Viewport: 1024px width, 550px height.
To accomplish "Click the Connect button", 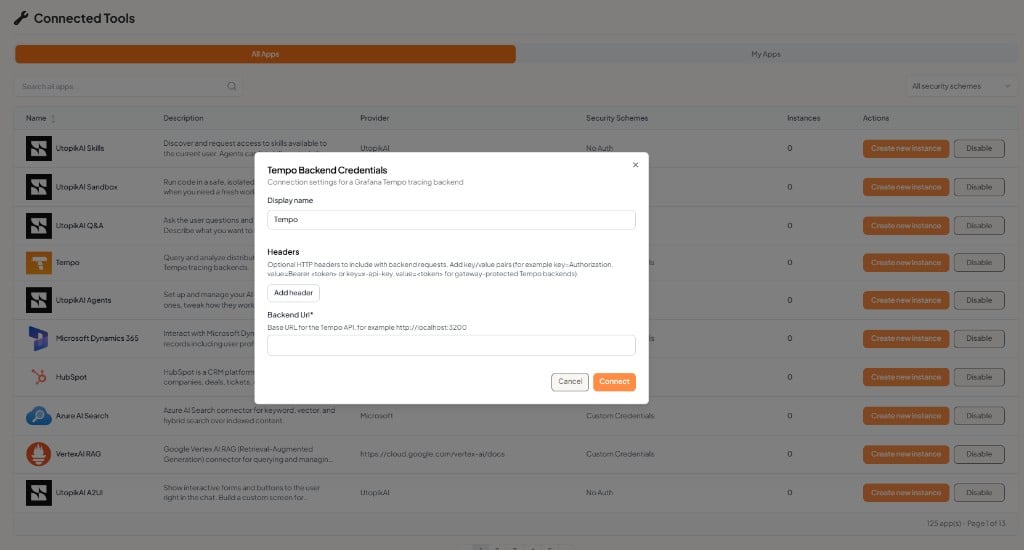I will (x=614, y=381).
